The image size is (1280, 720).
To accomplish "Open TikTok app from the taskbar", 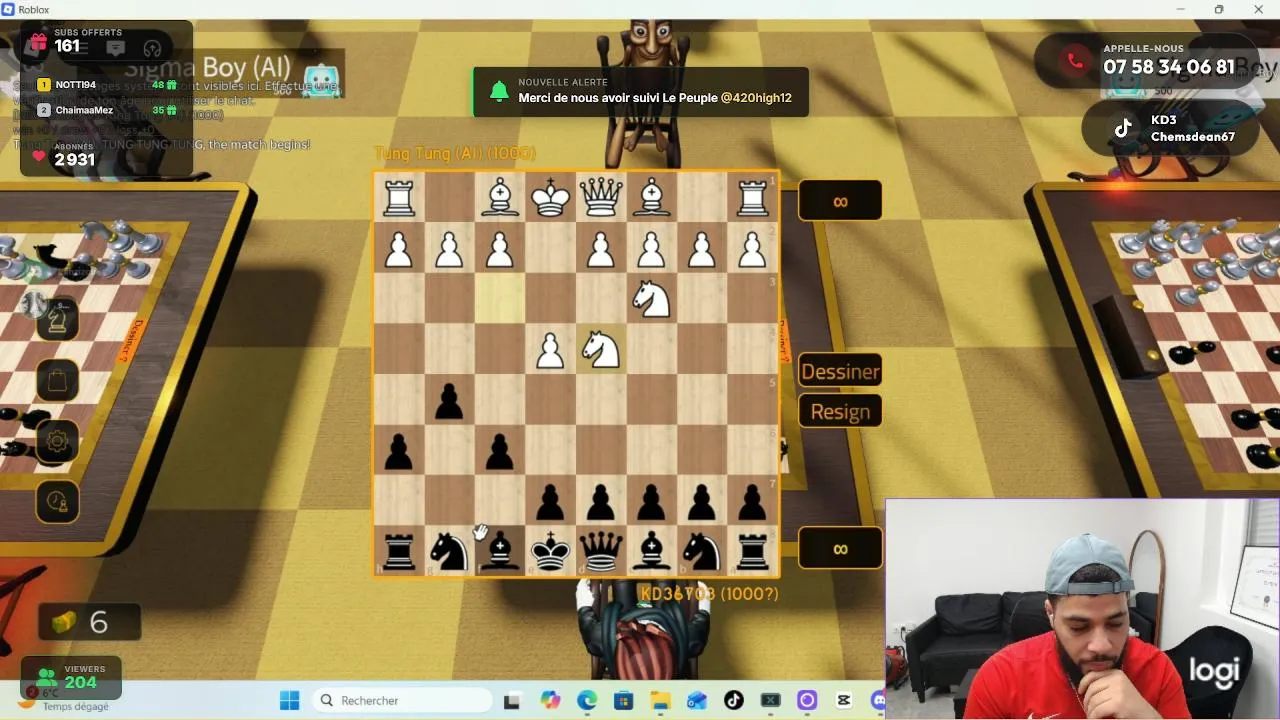I will pos(733,700).
